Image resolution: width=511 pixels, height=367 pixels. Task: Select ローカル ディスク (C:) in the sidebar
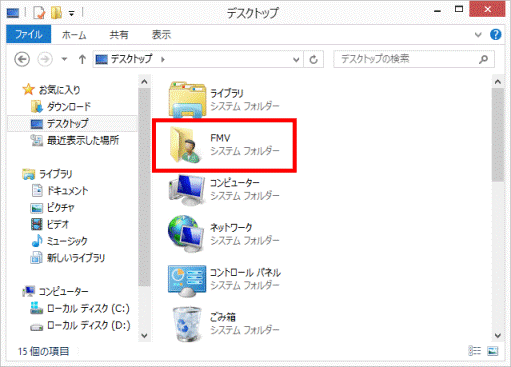[x=80, y=309]
